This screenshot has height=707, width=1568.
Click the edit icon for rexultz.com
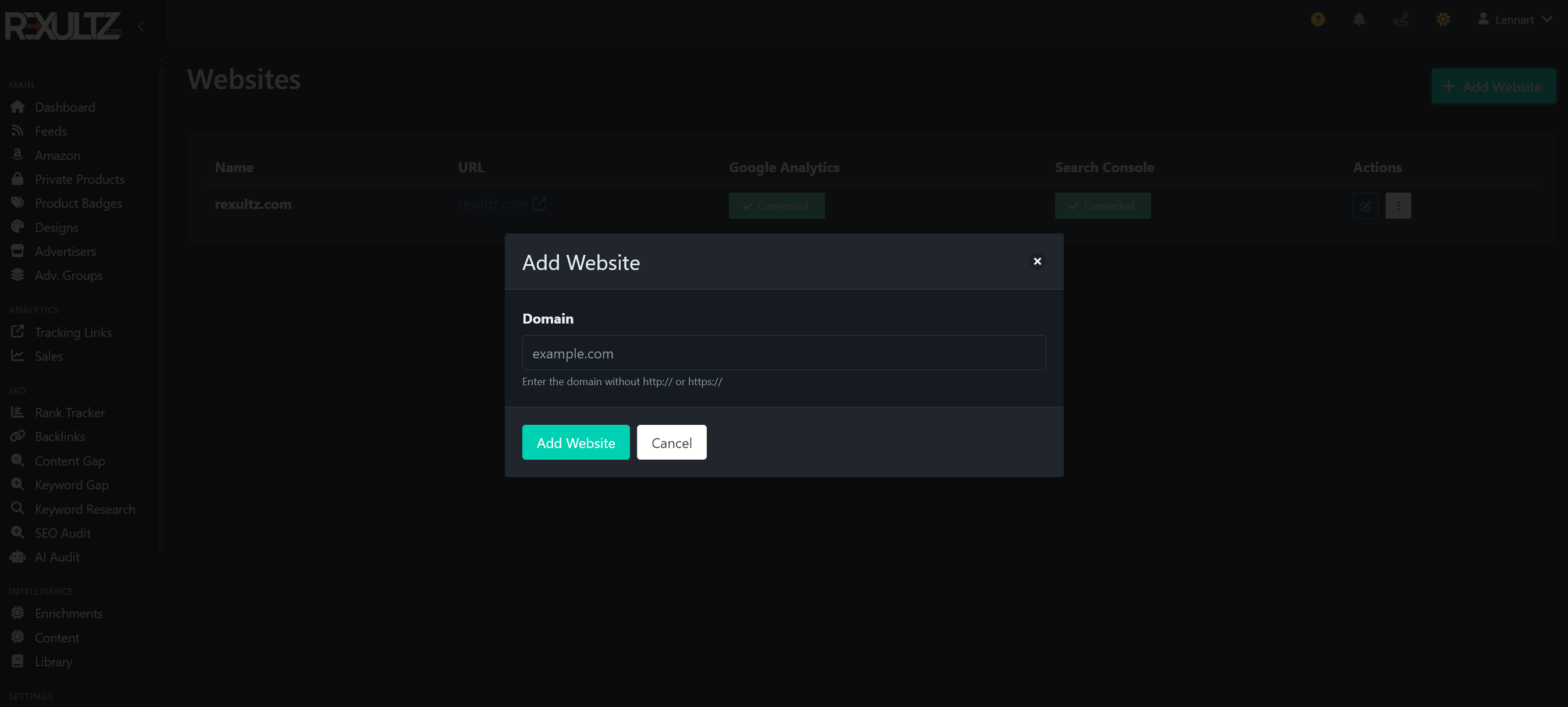[1365, 205]
